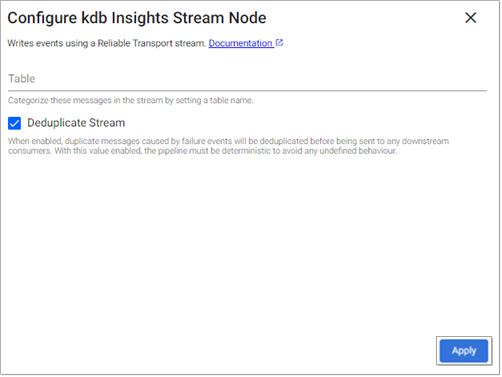Click the Table placeholder label
Viewport: 502px width, 377px height.
(x=22, y=79)
